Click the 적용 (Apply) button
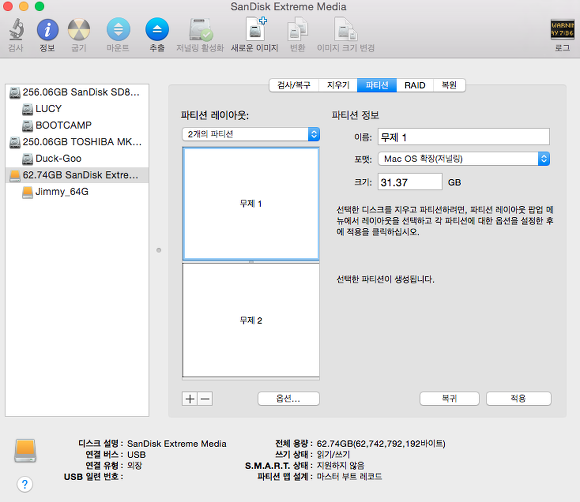Viewport: 580px width, 502px height. pos(519,399)
